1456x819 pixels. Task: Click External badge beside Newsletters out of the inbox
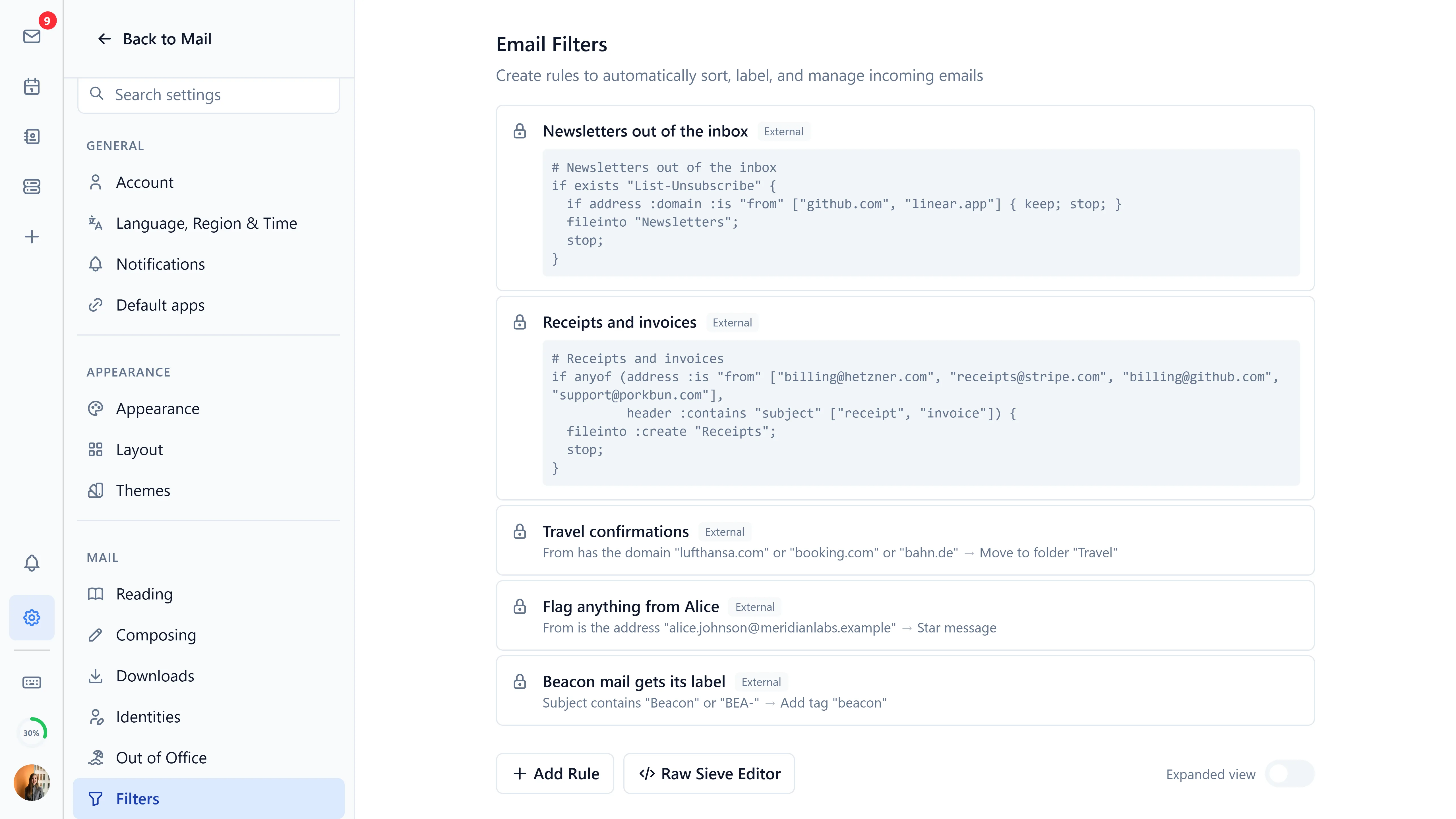783,131
